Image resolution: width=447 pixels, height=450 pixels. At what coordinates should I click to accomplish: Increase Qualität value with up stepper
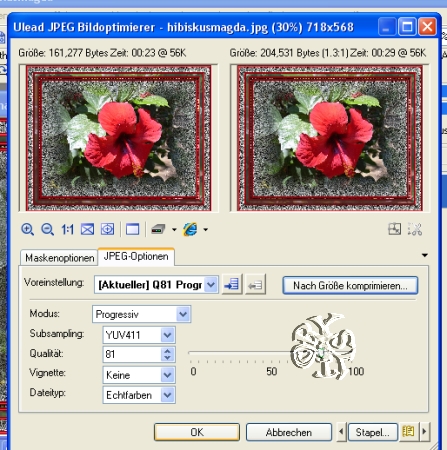168,351
